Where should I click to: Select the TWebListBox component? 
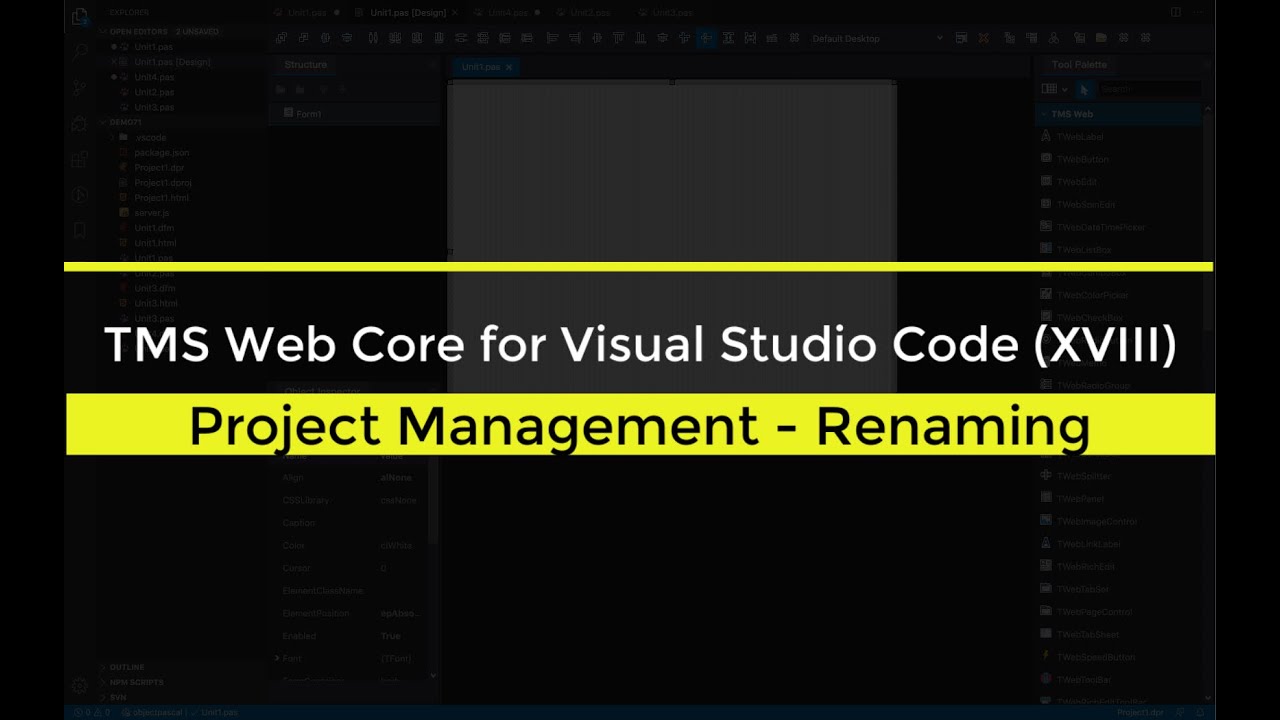point(1084,249)
